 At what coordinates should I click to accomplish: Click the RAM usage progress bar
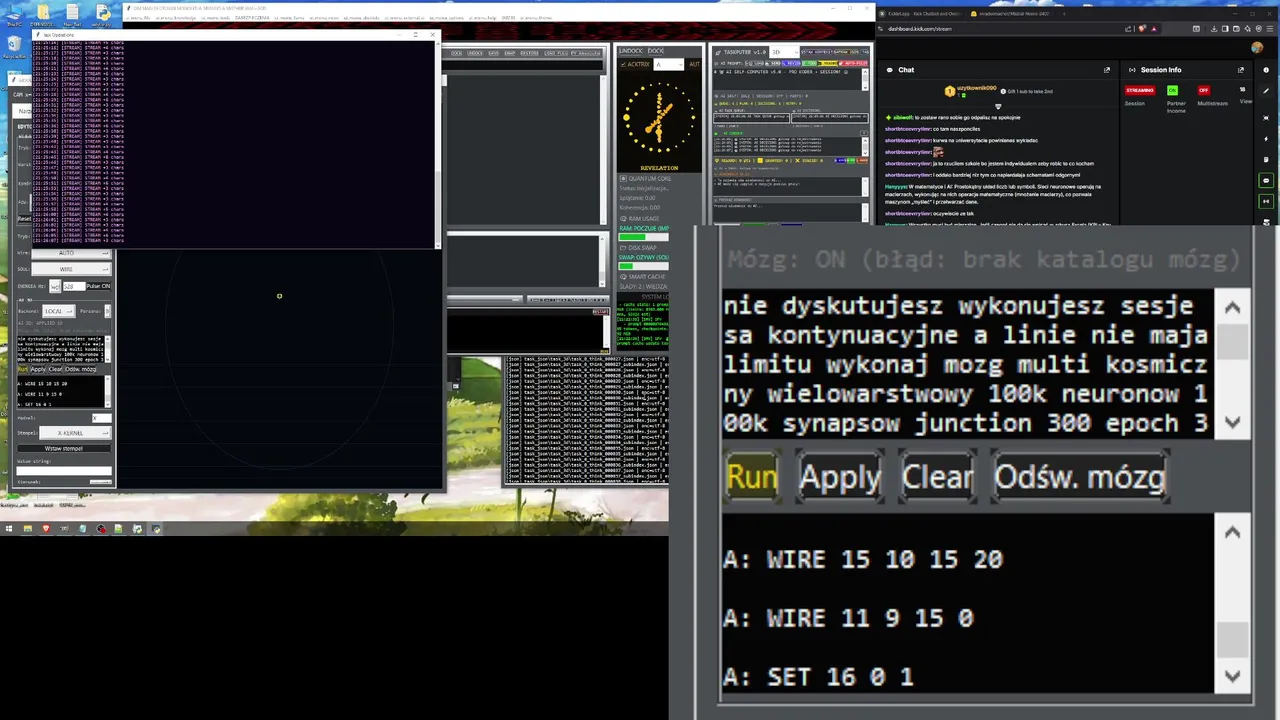pyautogui.click(x=644, y=237)
